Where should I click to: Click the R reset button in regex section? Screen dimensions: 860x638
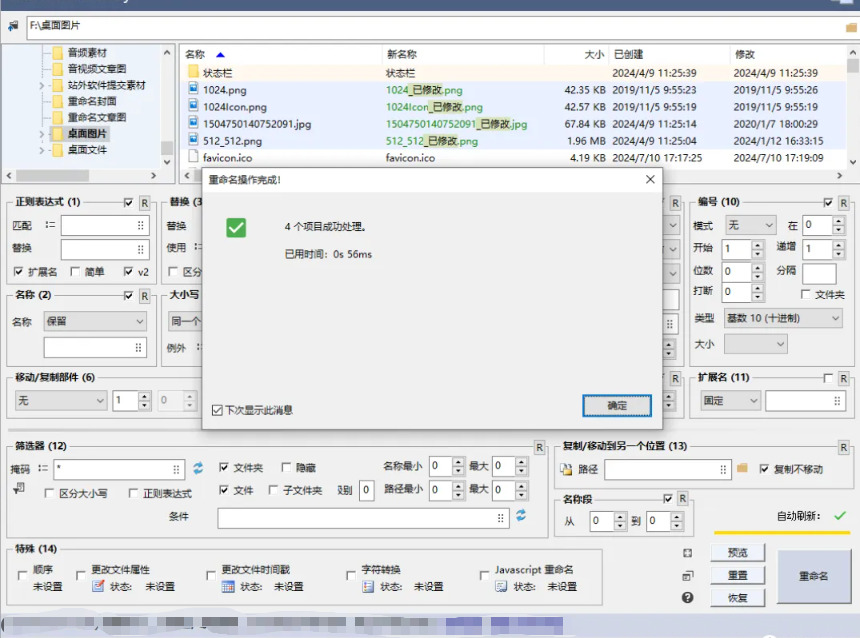(144, 203)
